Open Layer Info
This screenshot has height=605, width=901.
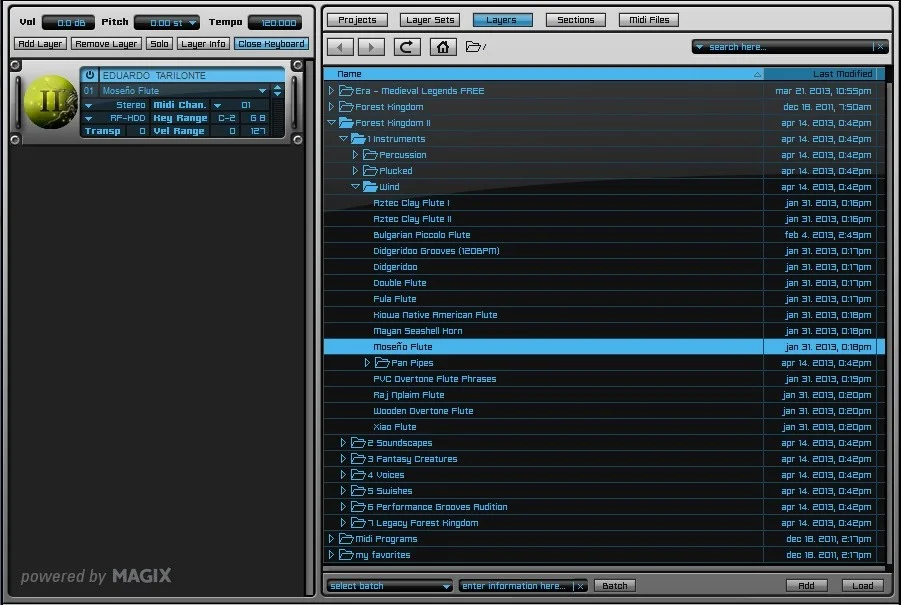(x=203, y=44)
